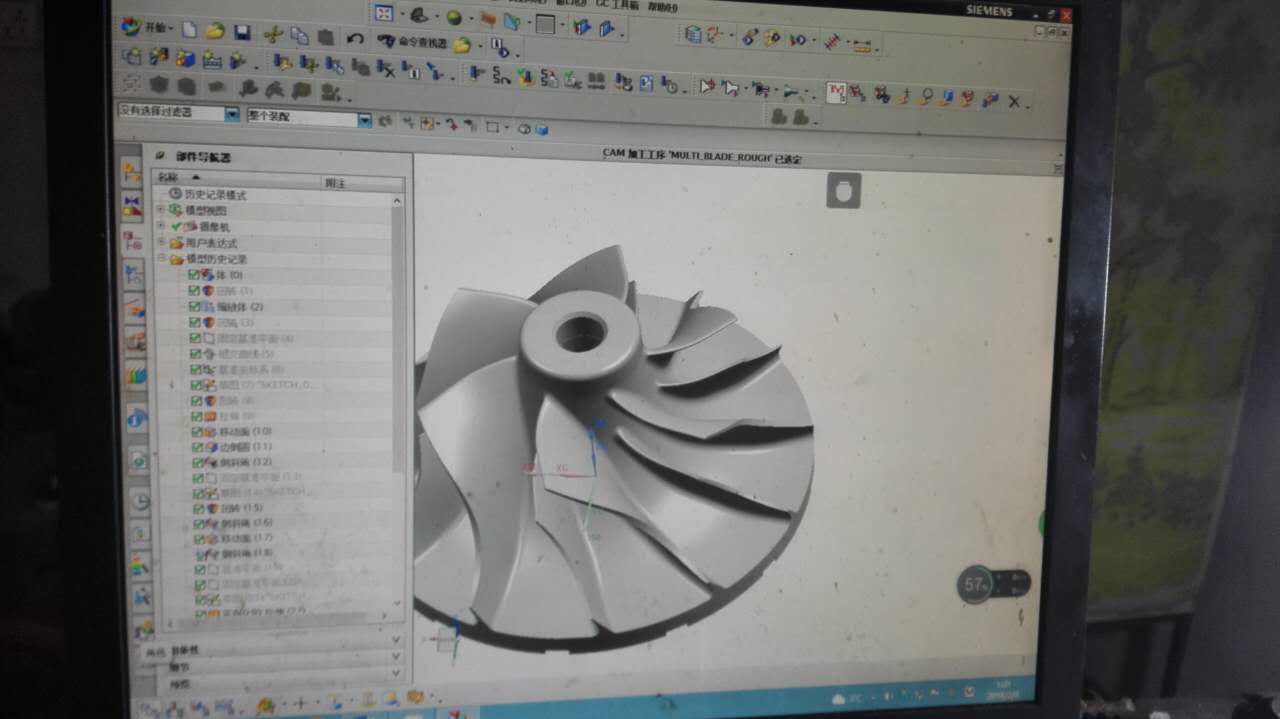This screenshot has height=719, width=1280.
Task: Save the part using the floppy disk icon
Action: (x=242, y=32)
